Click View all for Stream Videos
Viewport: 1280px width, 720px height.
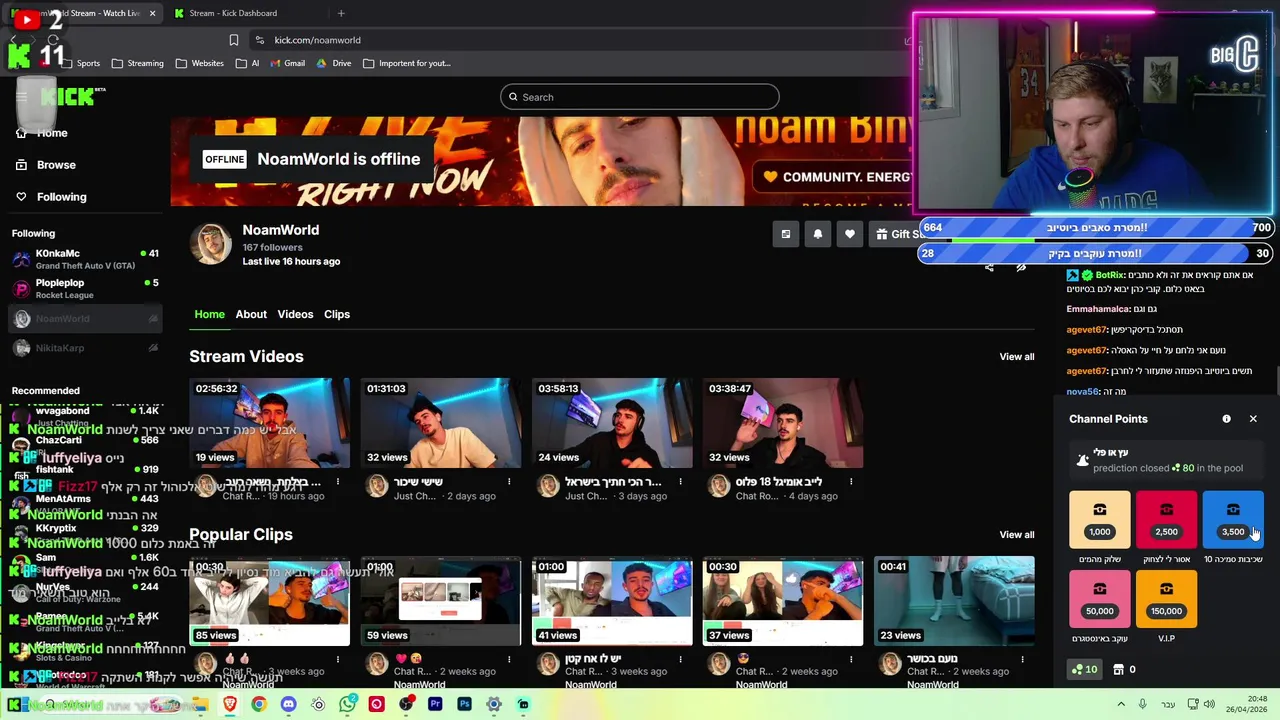pos(1017,357)
